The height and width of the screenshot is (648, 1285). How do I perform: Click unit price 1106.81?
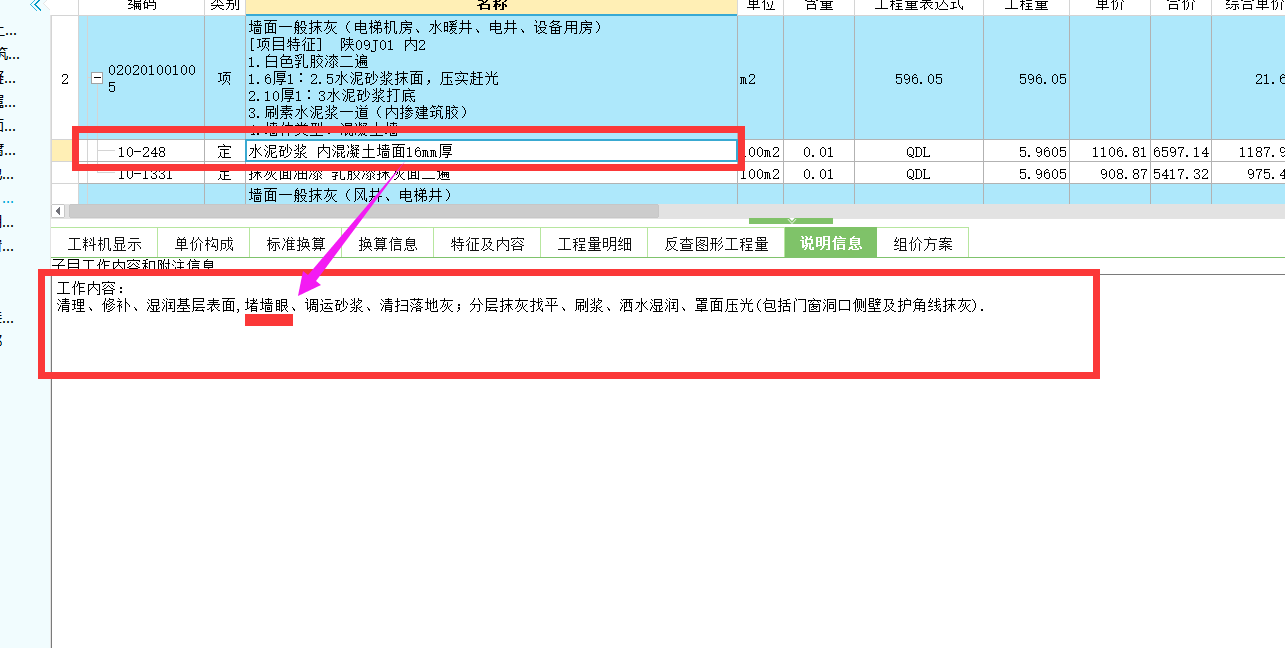[1110, 152]
